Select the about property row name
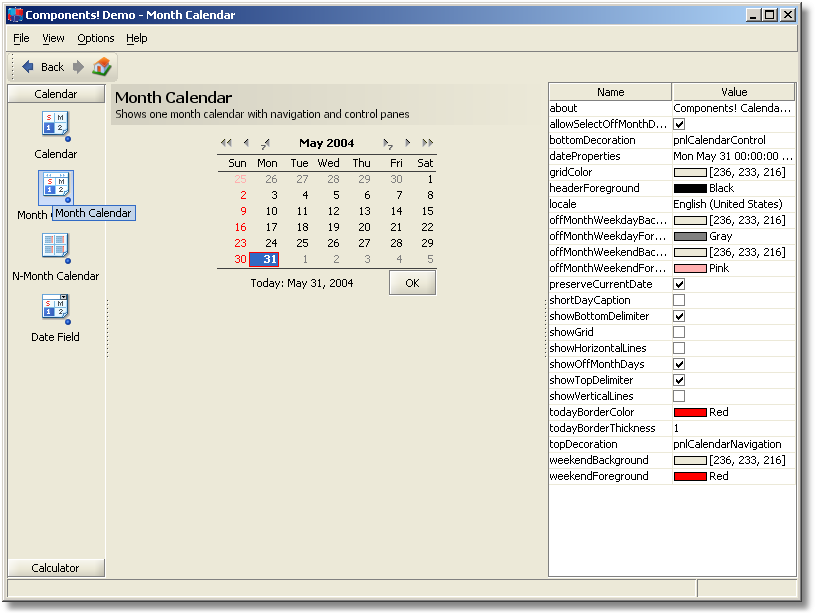 [564, 108]
